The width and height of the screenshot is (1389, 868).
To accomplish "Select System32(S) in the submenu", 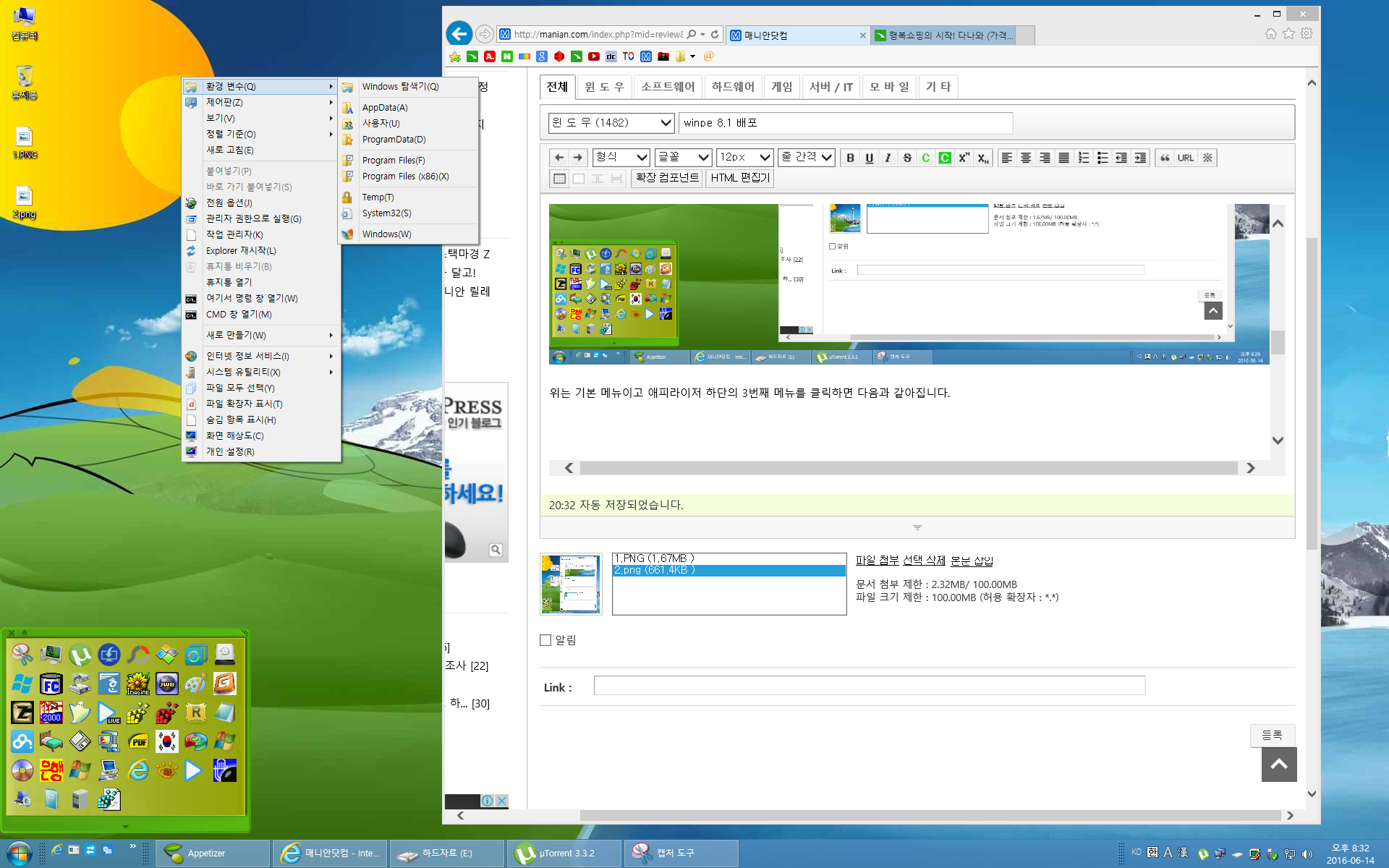I will click(409, 213).
